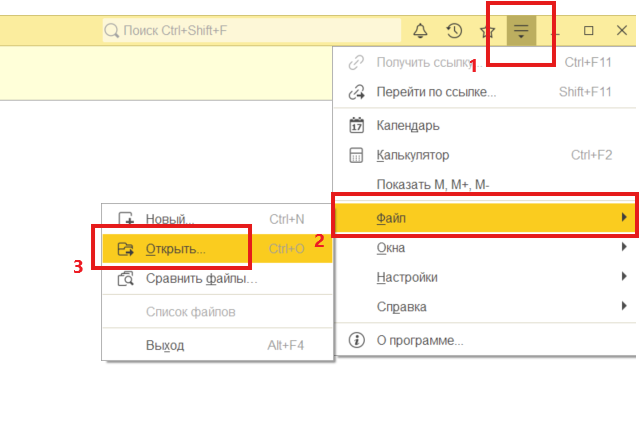Click the favorites star icon
The width and height of the screenshot is (639, 426).
488,31
